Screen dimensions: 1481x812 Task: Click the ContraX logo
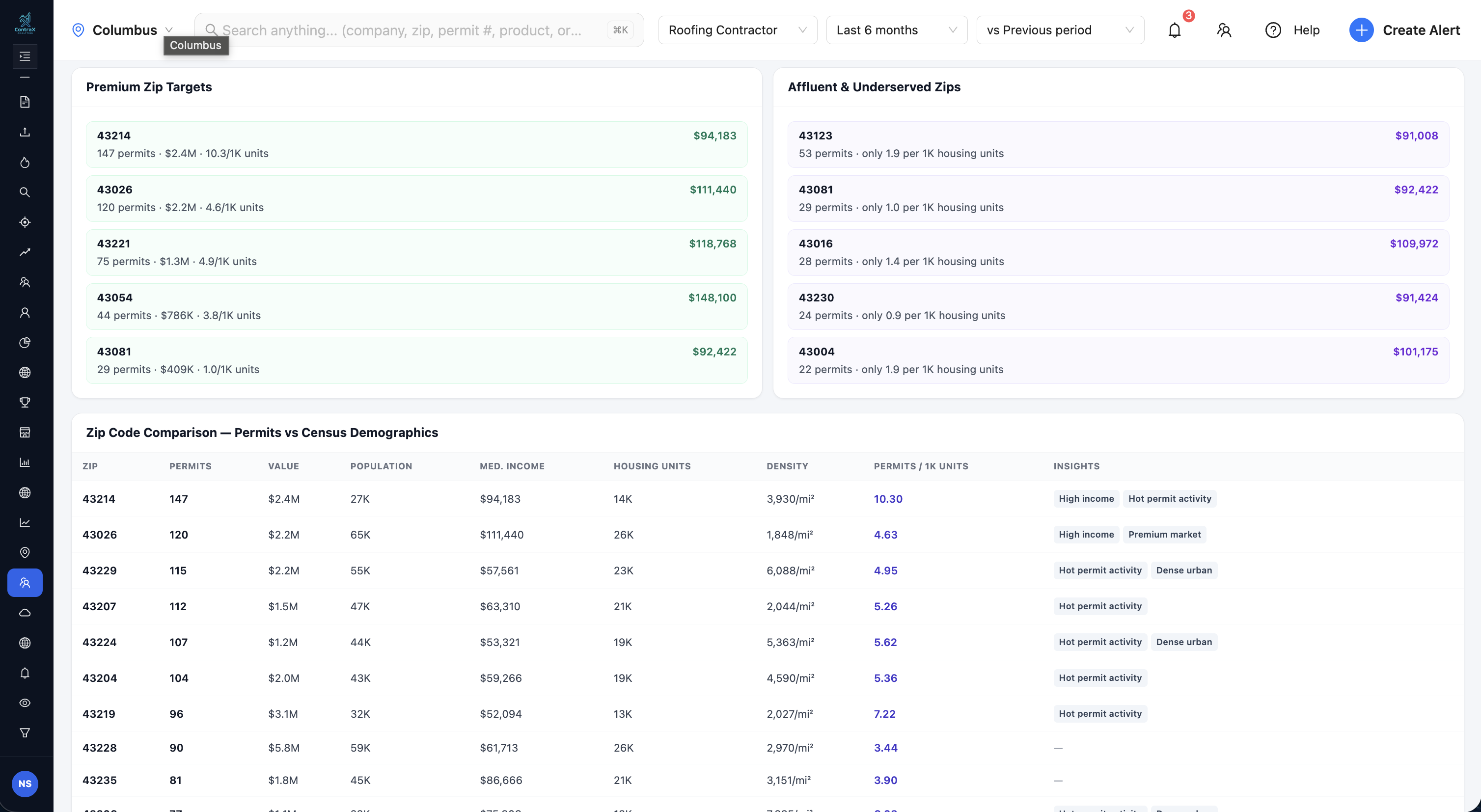point(25,23)
